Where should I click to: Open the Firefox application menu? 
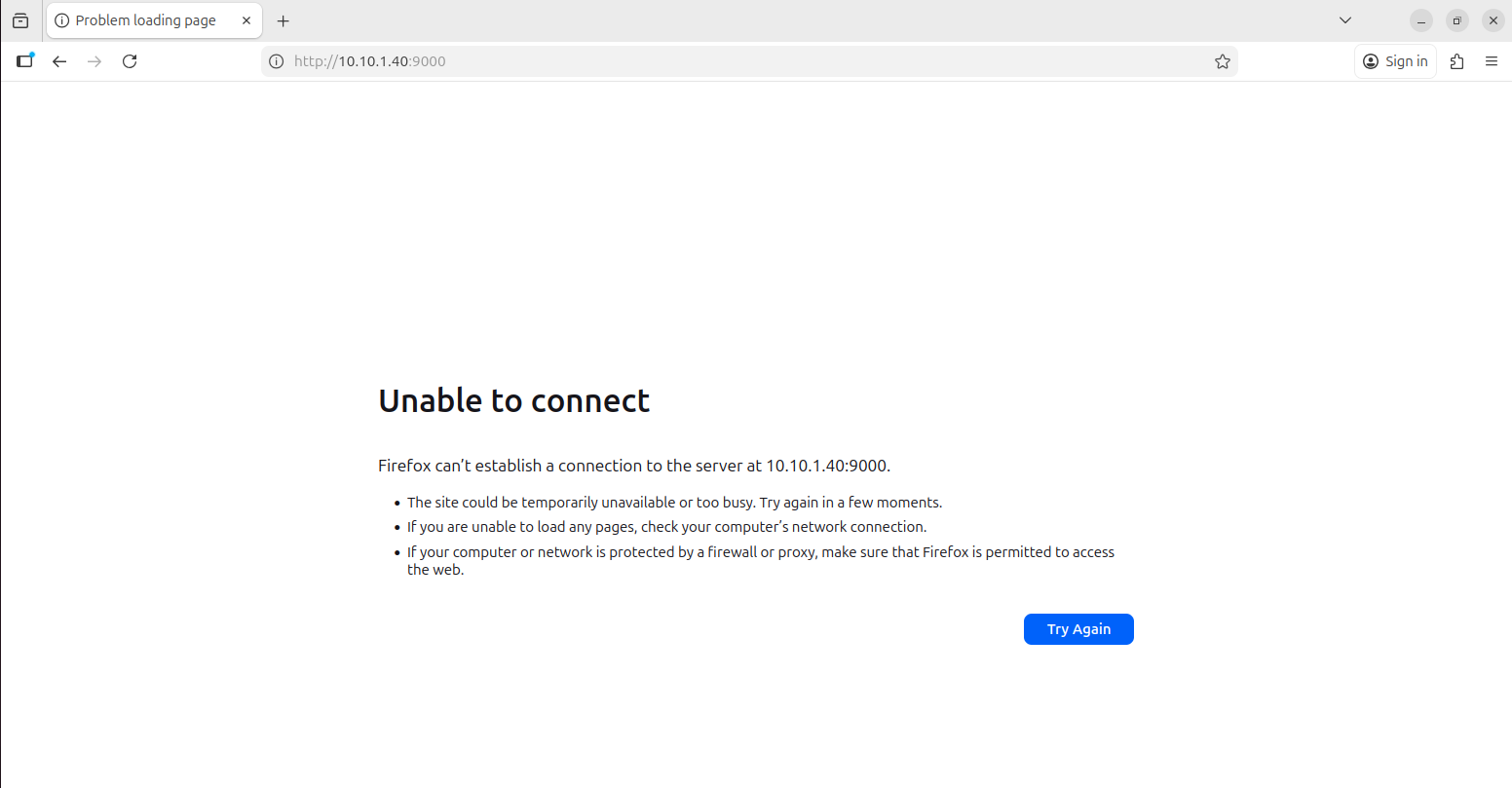tap(1491, 61)
